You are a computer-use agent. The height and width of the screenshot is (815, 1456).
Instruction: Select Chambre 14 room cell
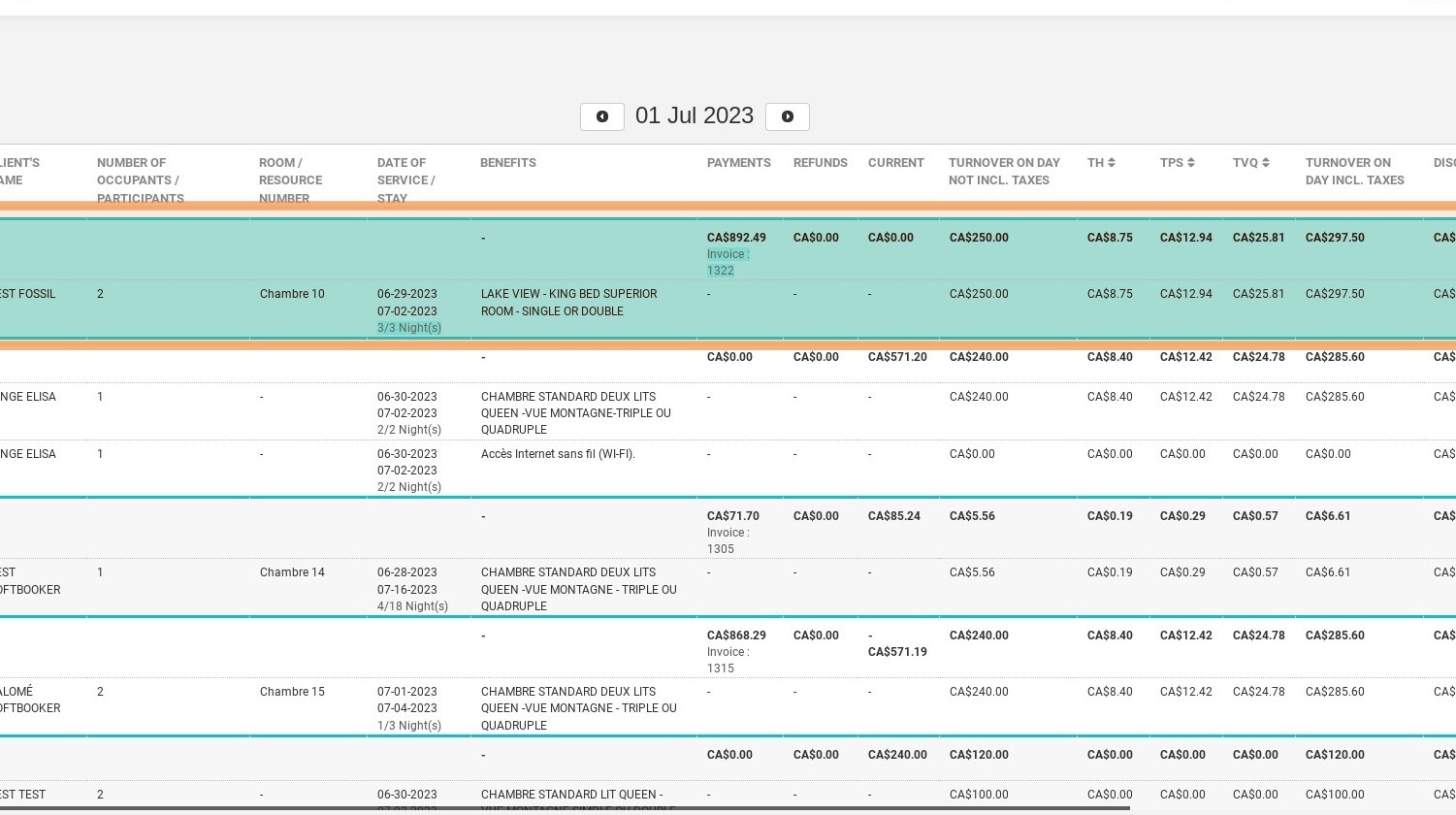(292, 572)
